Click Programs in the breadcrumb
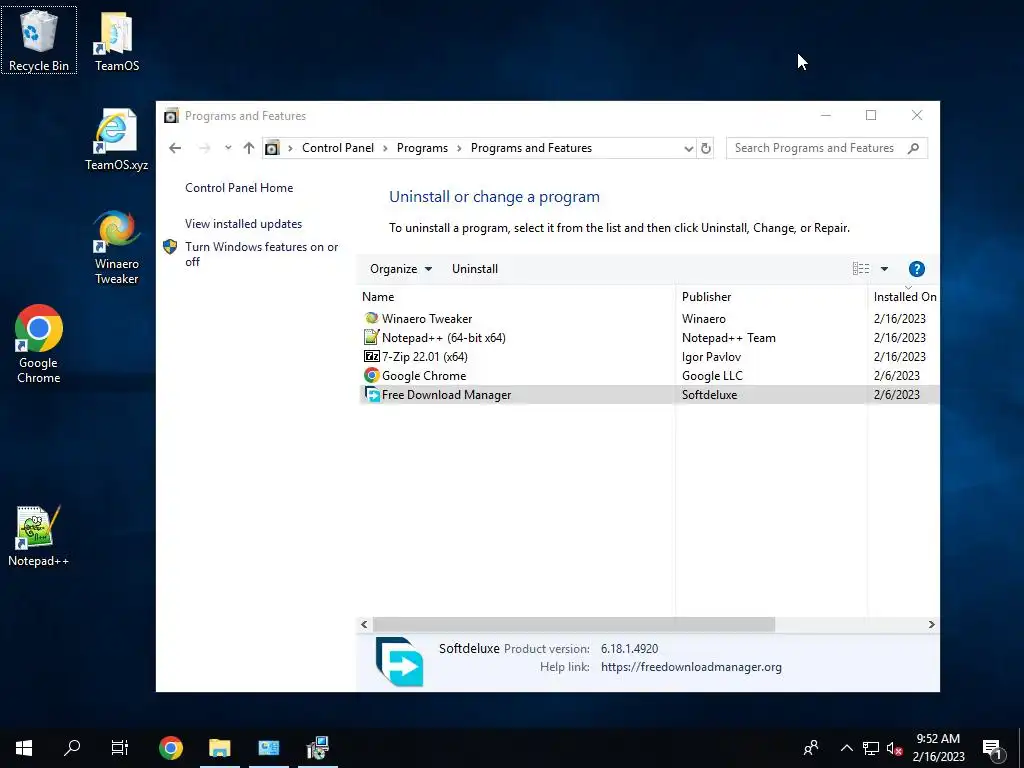The width and height of the screenshot is (1024, 768). (x=422, y=148)
